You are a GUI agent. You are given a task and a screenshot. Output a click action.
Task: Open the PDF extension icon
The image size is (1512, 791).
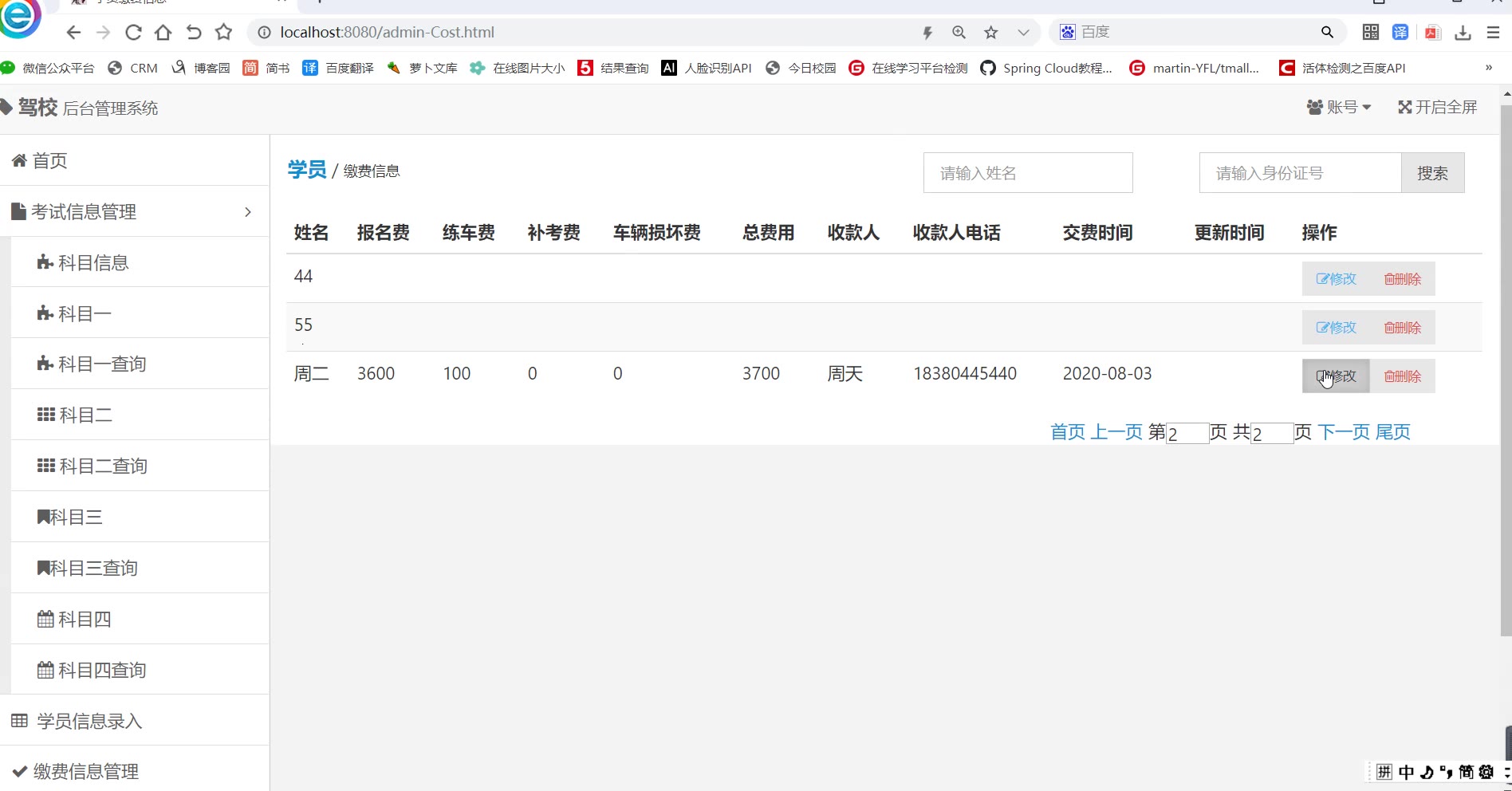(1432, 33)
